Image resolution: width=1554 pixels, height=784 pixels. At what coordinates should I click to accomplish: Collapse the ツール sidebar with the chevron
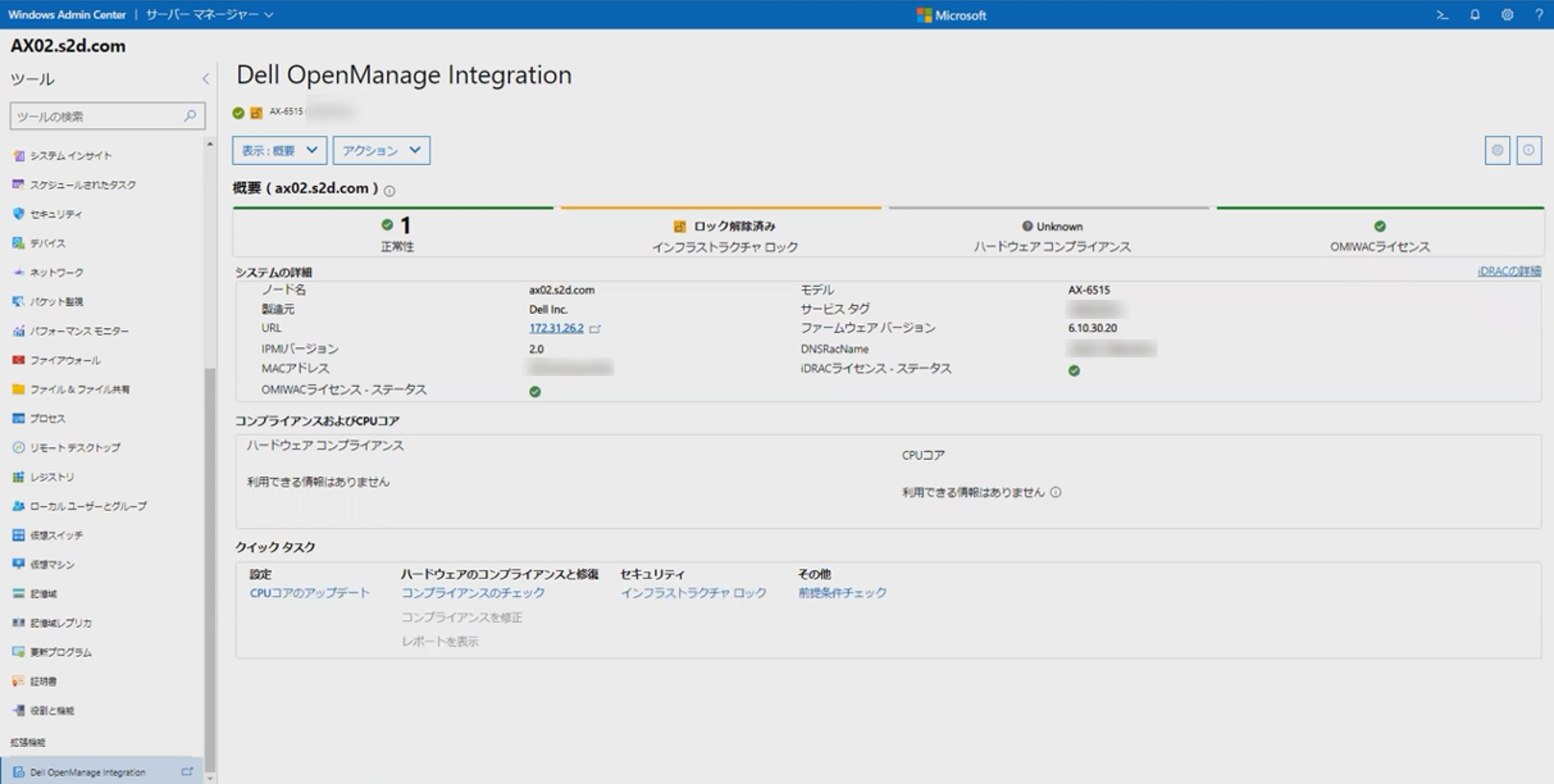[205, 78]
